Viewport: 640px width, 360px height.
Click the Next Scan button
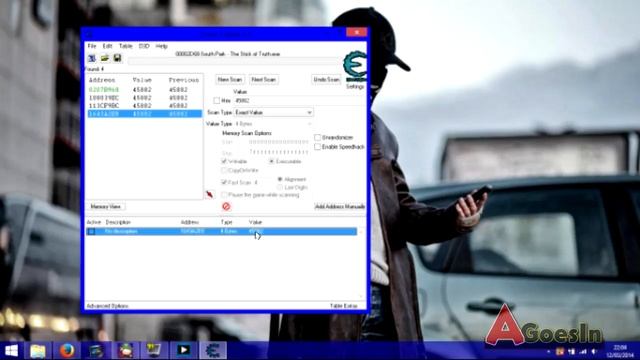point(264,80)
